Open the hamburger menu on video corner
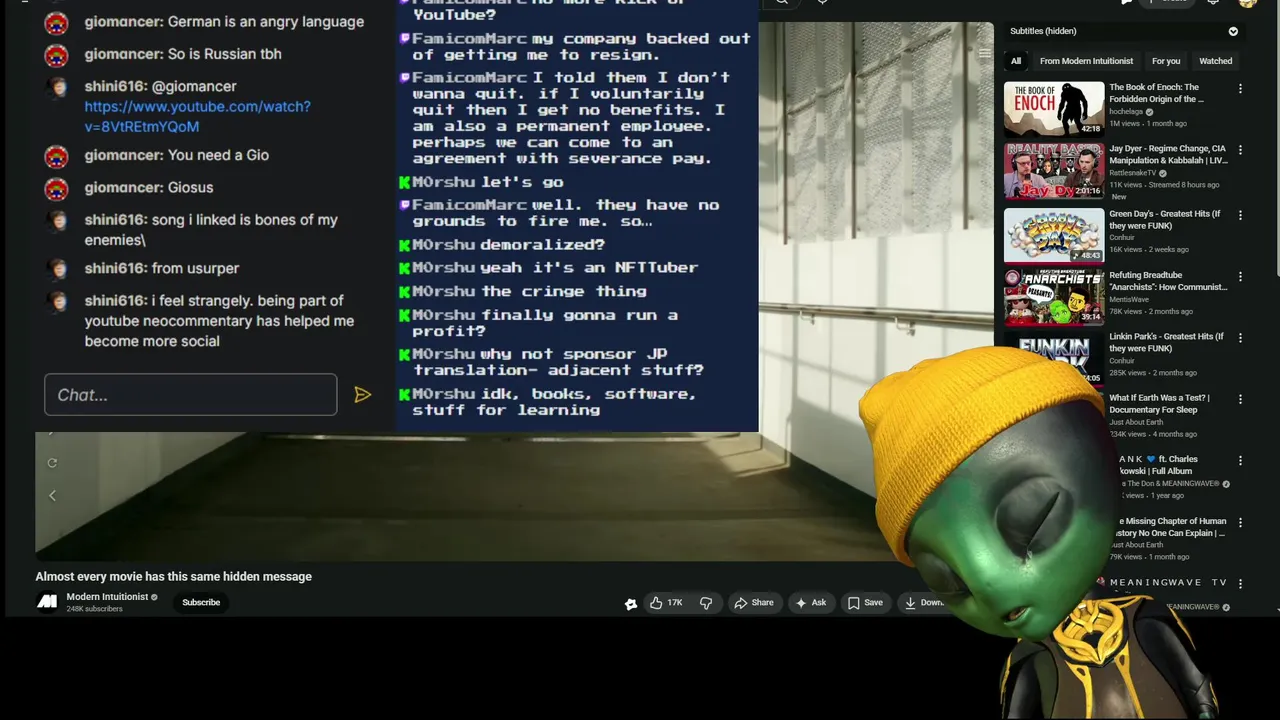1280x720 pixels. [984, 54]
